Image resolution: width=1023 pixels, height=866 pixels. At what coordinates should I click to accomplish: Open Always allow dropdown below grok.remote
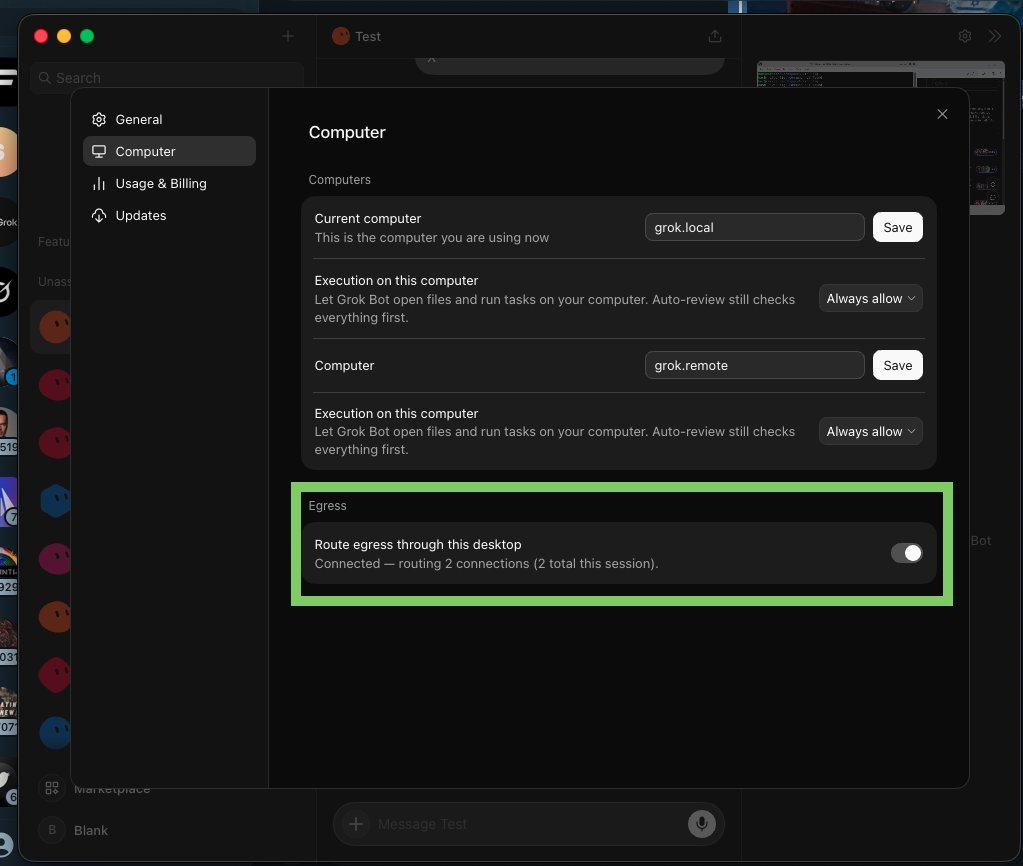click(870, 431)
